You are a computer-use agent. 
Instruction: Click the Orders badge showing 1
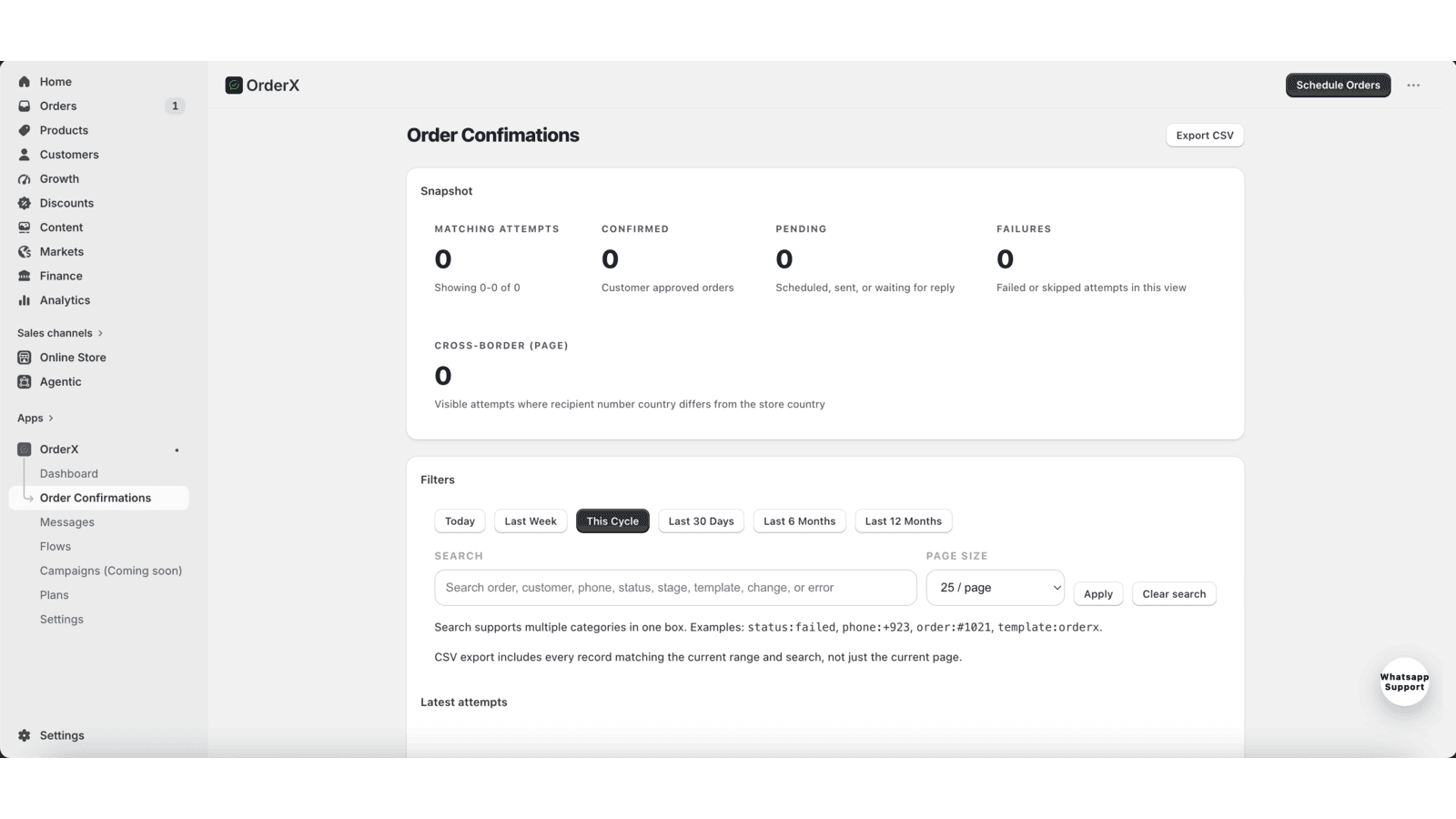coord(175,106)
